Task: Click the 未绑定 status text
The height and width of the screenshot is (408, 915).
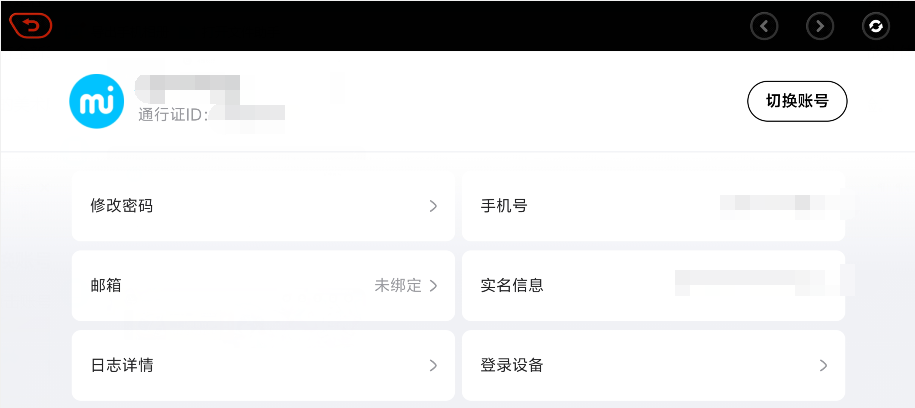Action: 398,285
